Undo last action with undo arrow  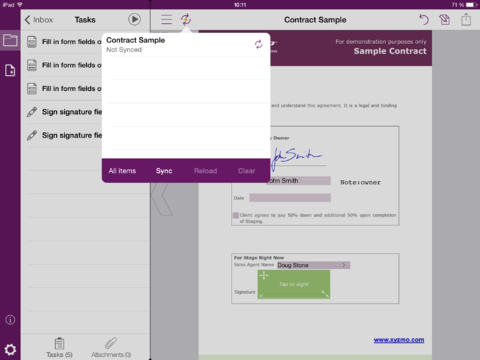[x=423, y=19]
